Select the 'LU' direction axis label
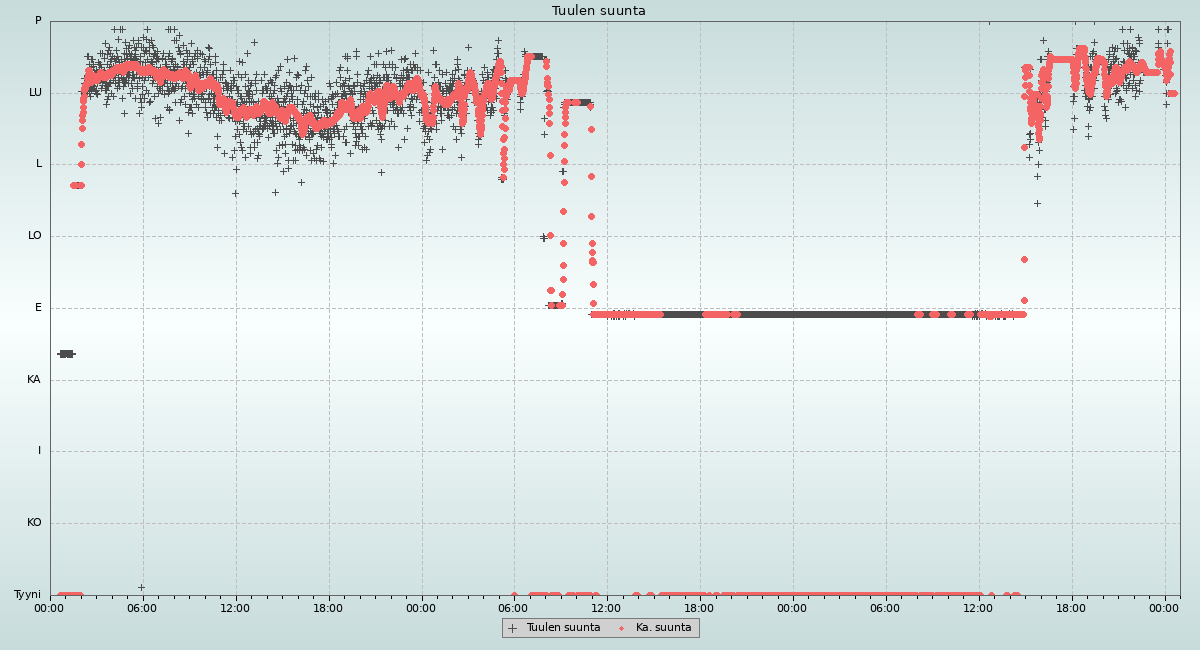1200x650 pixels. [35, 93]
